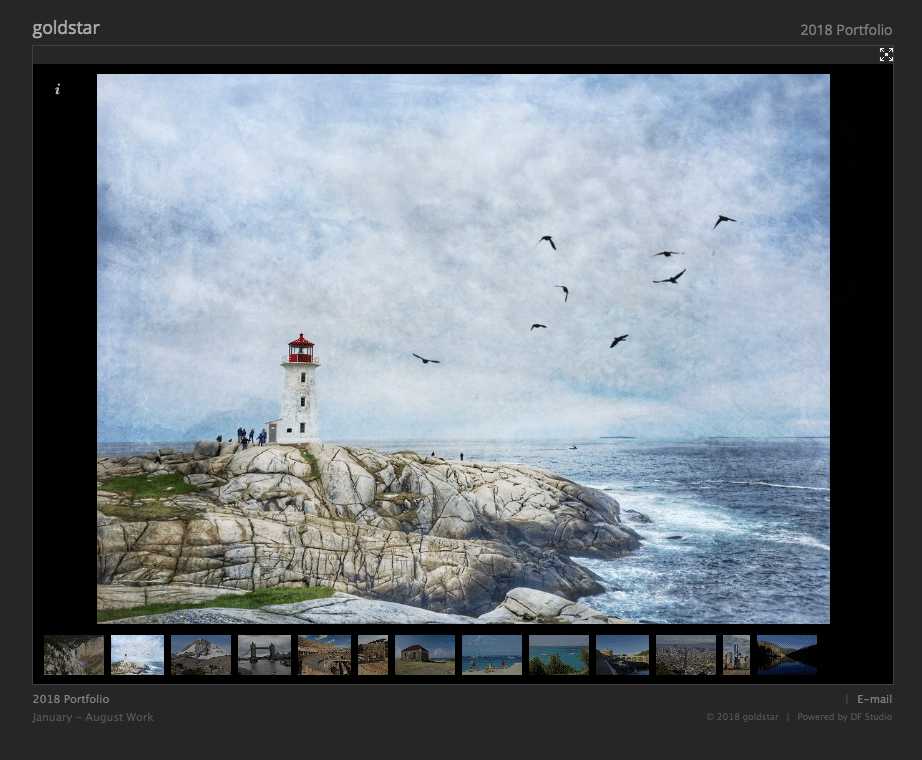Select the aerial city view thumbnail

[x=686, y=655]
